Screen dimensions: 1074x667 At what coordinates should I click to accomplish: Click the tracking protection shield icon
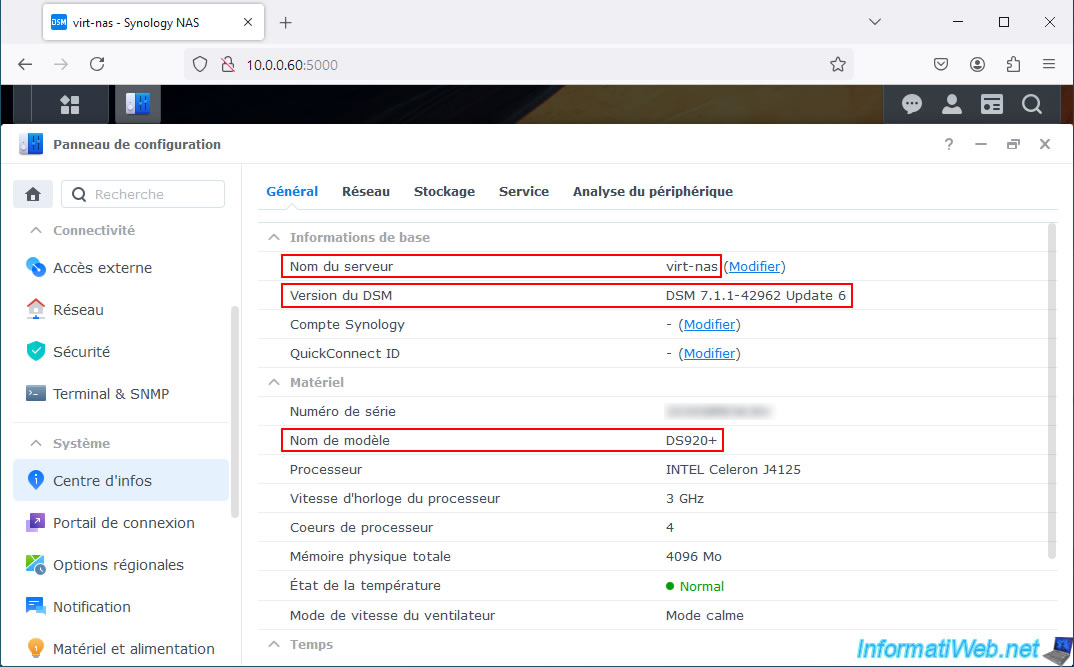pyautogui.click(x=199, y=64)
